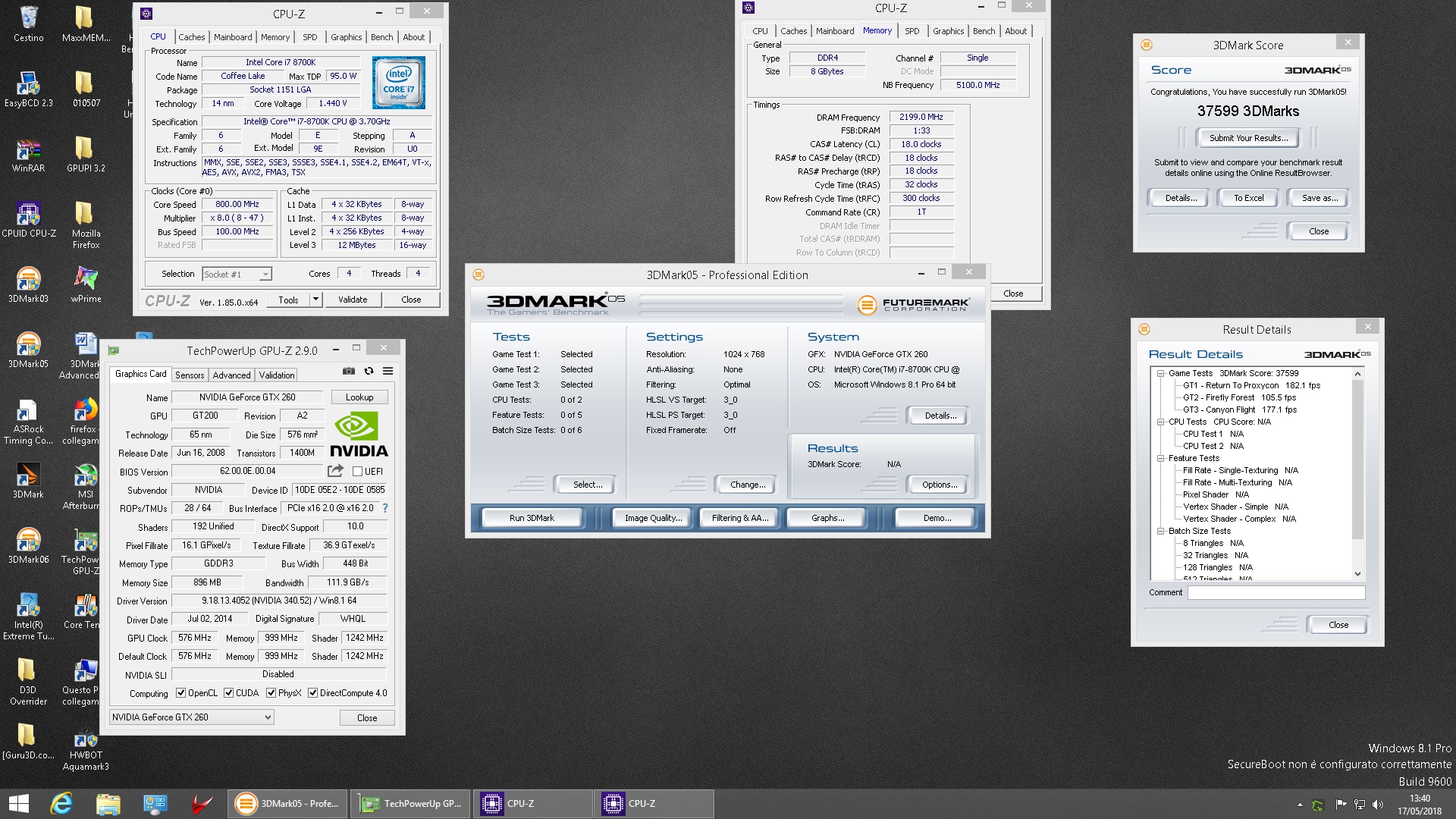Collapse the Game Tests tree node
This screenshot has height=819, width=1456.
1160,373
